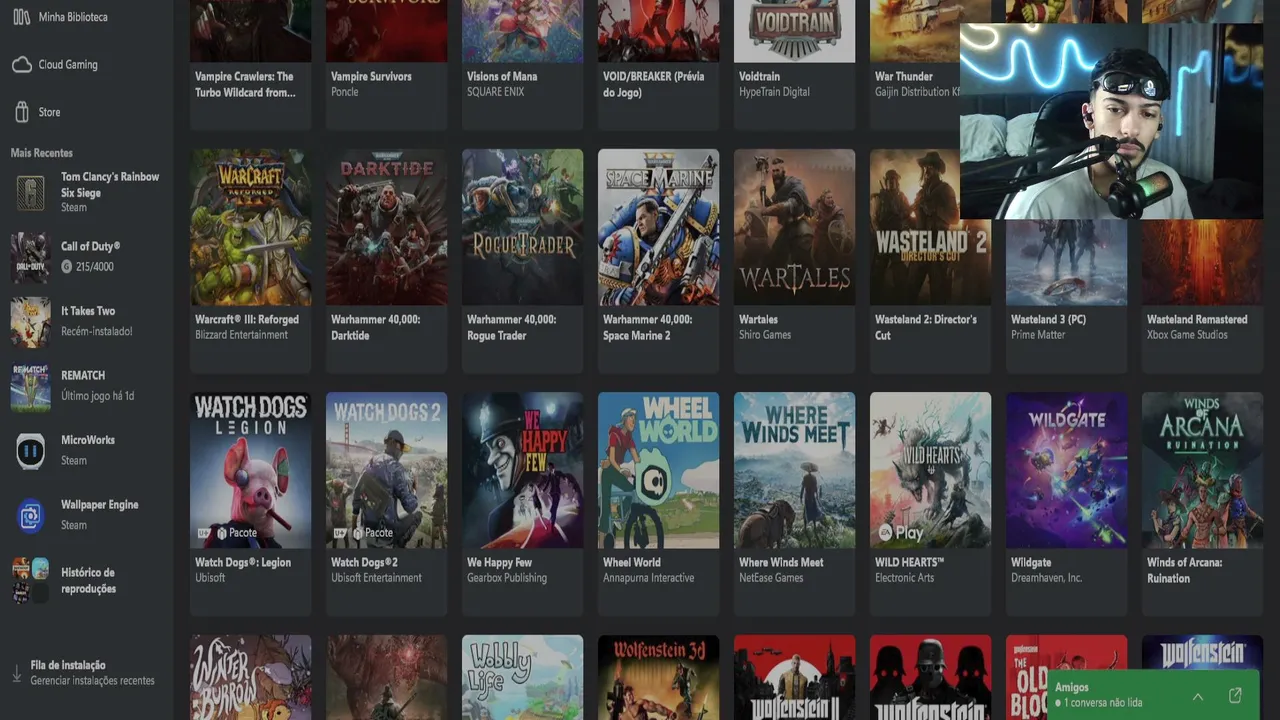Go to Minha Biblioteca

[x=73, y=17]
